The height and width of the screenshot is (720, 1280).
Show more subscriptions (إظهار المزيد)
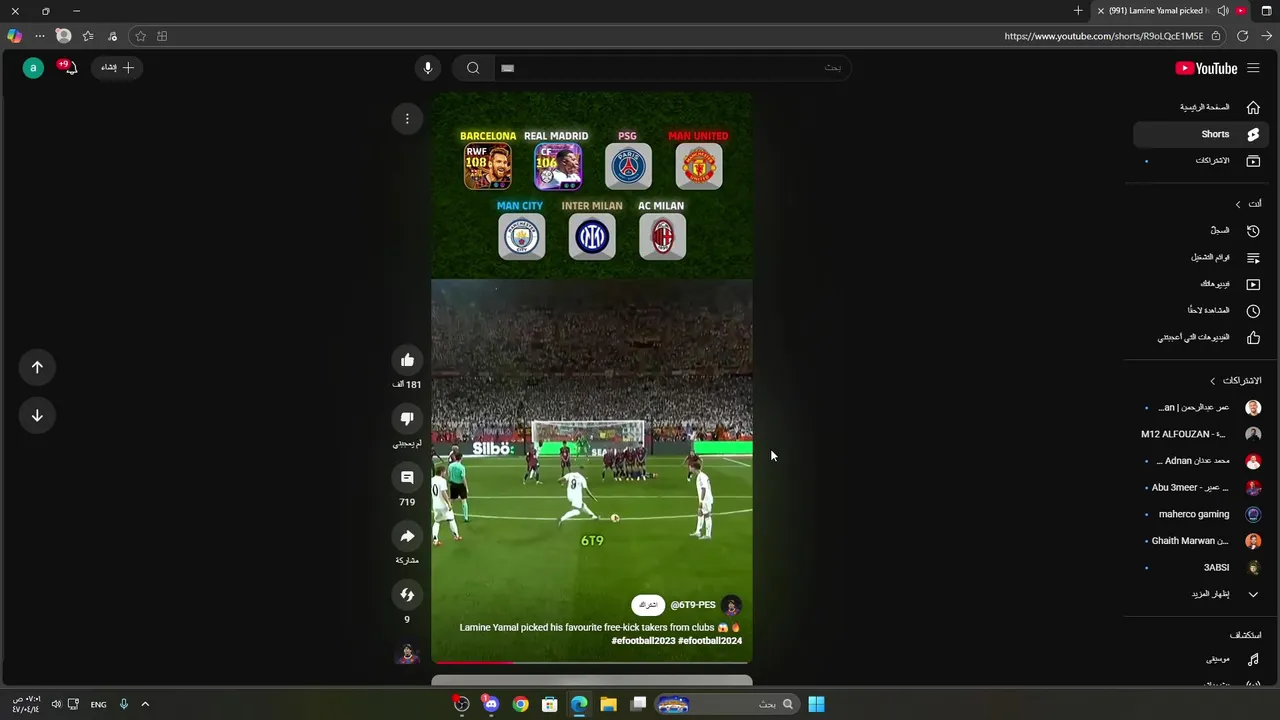pyautogui.click(x=1200, y=594)
